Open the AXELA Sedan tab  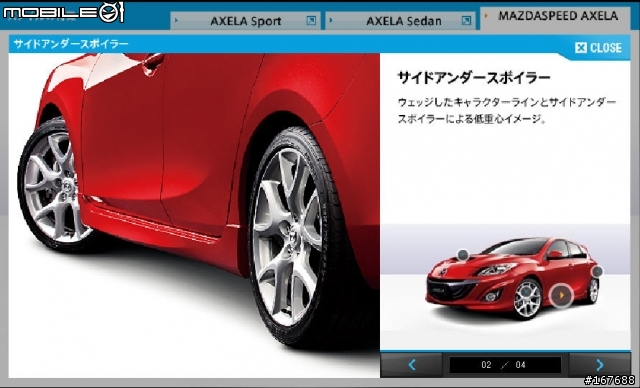click(400, 21)
